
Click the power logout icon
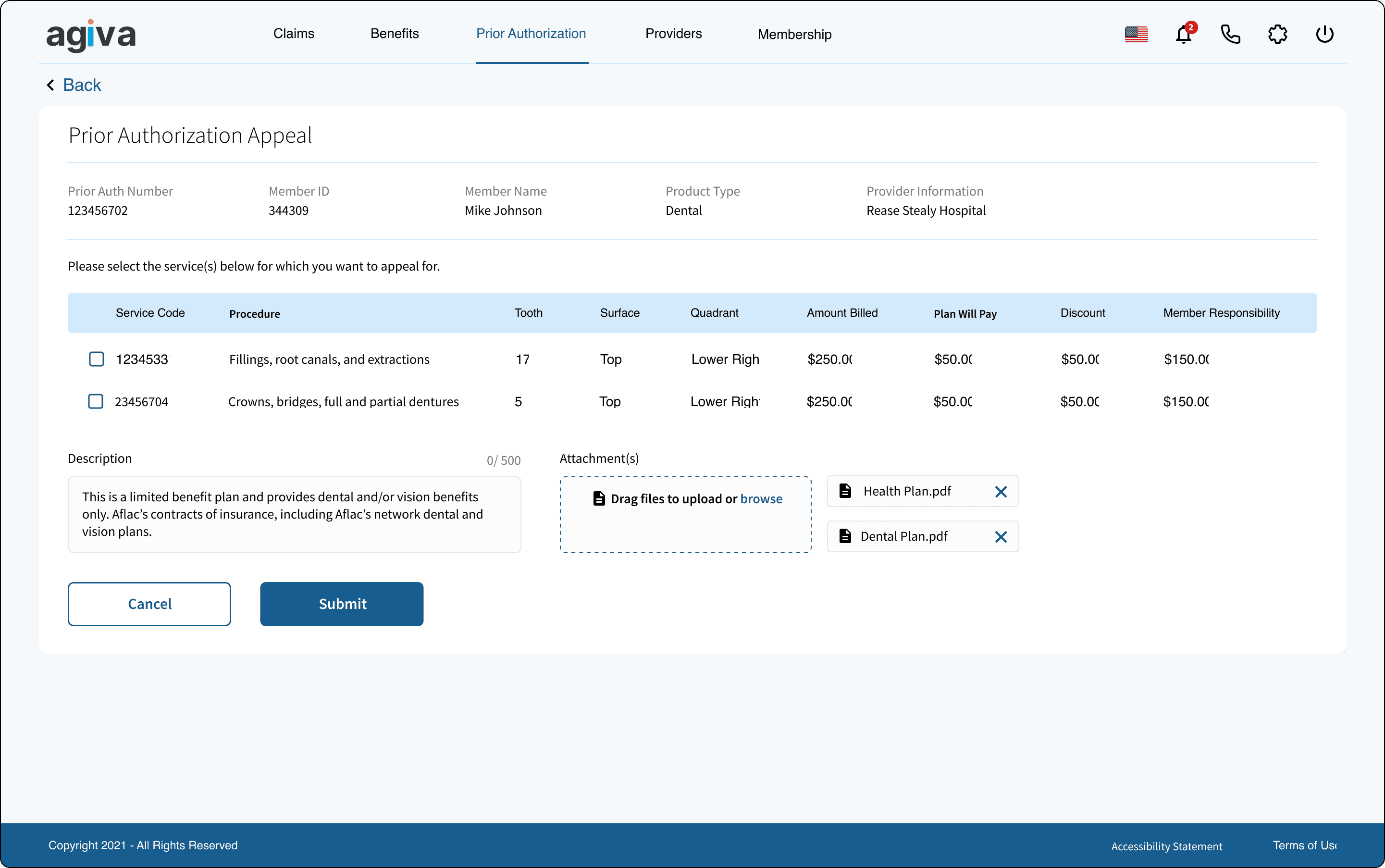1324,35
